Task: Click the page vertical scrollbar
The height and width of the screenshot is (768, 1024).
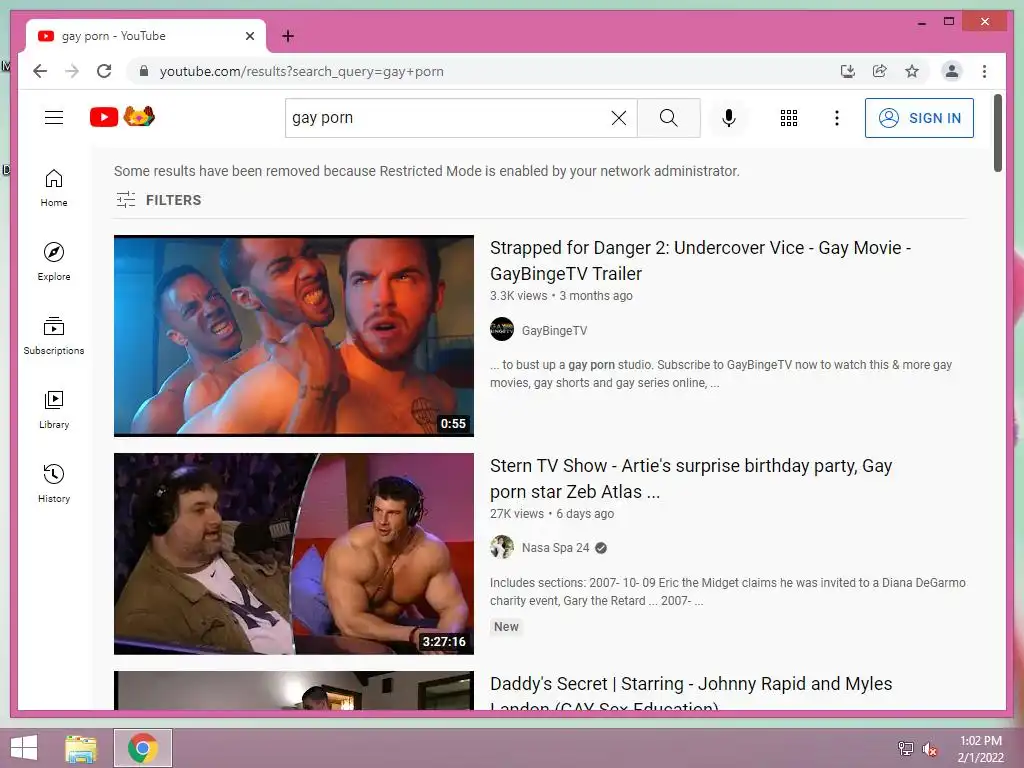Action: coord(997,133)
